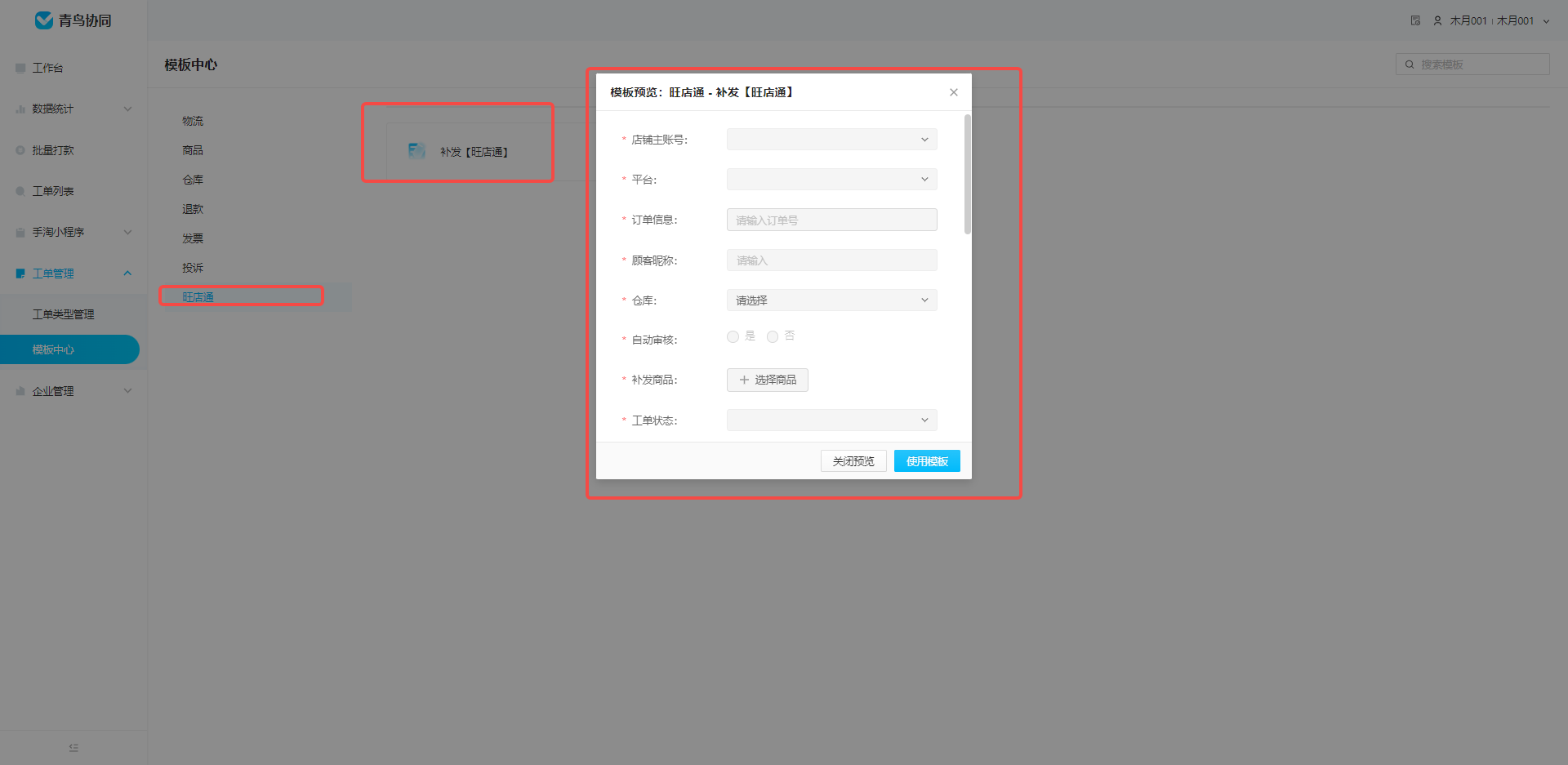The image size is (1568, 765).
Task: Click plus icon on 选择商品 button
Action: point(744,380)
